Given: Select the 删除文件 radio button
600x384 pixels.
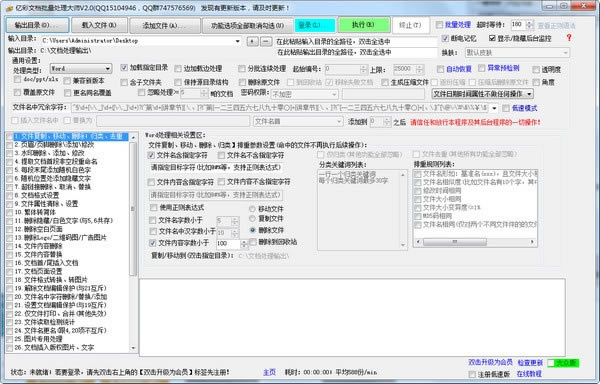Looking at the screenshot, I should pos(252,230).
